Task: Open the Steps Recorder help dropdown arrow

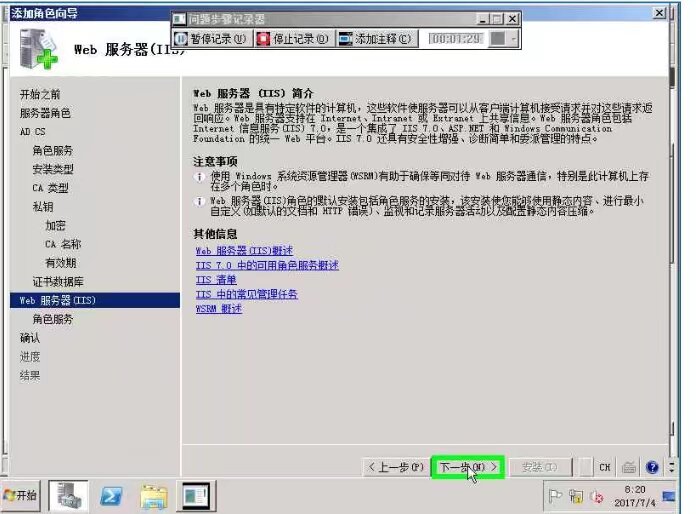Action: [513, 39]
